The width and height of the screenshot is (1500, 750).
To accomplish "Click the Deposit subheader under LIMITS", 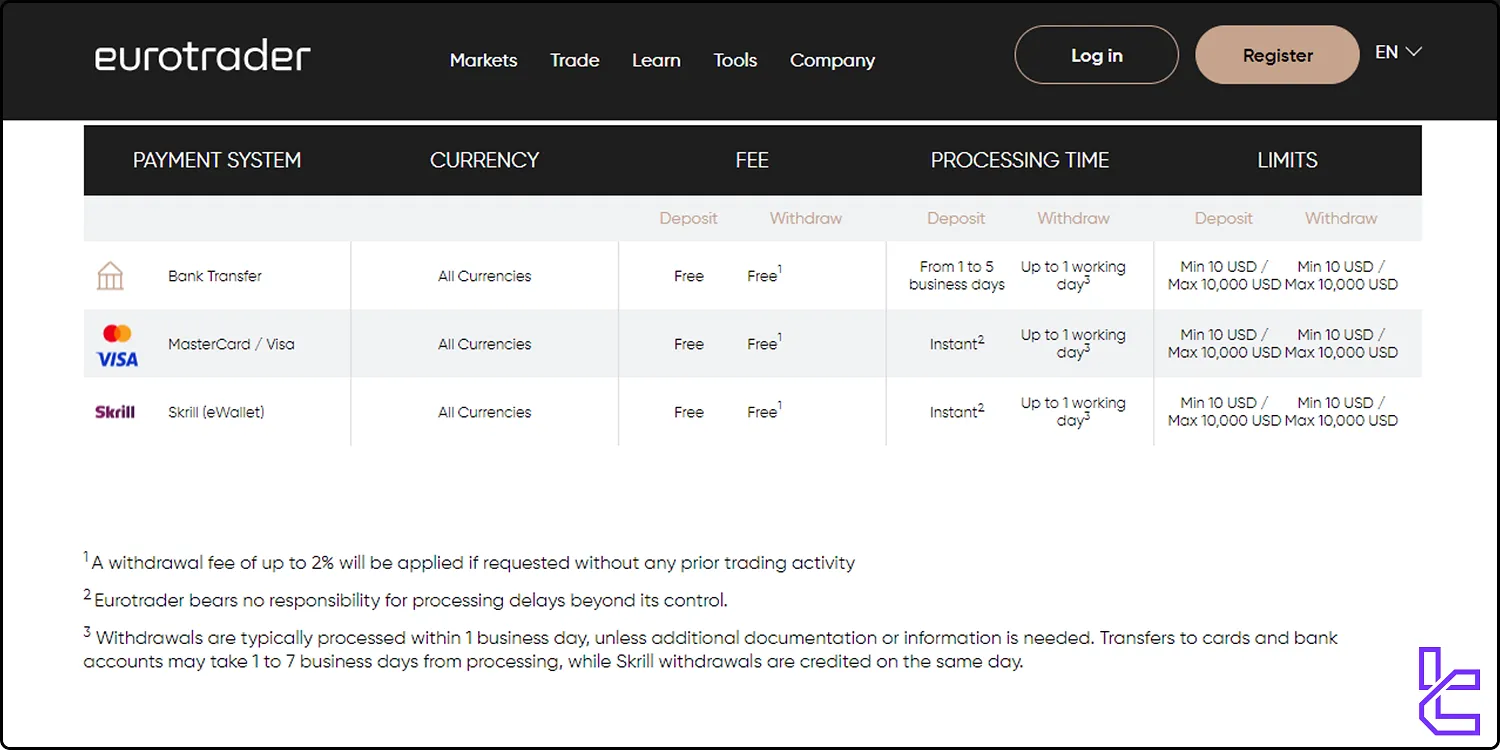I will pyautogui.click(x=1223, y=218).
